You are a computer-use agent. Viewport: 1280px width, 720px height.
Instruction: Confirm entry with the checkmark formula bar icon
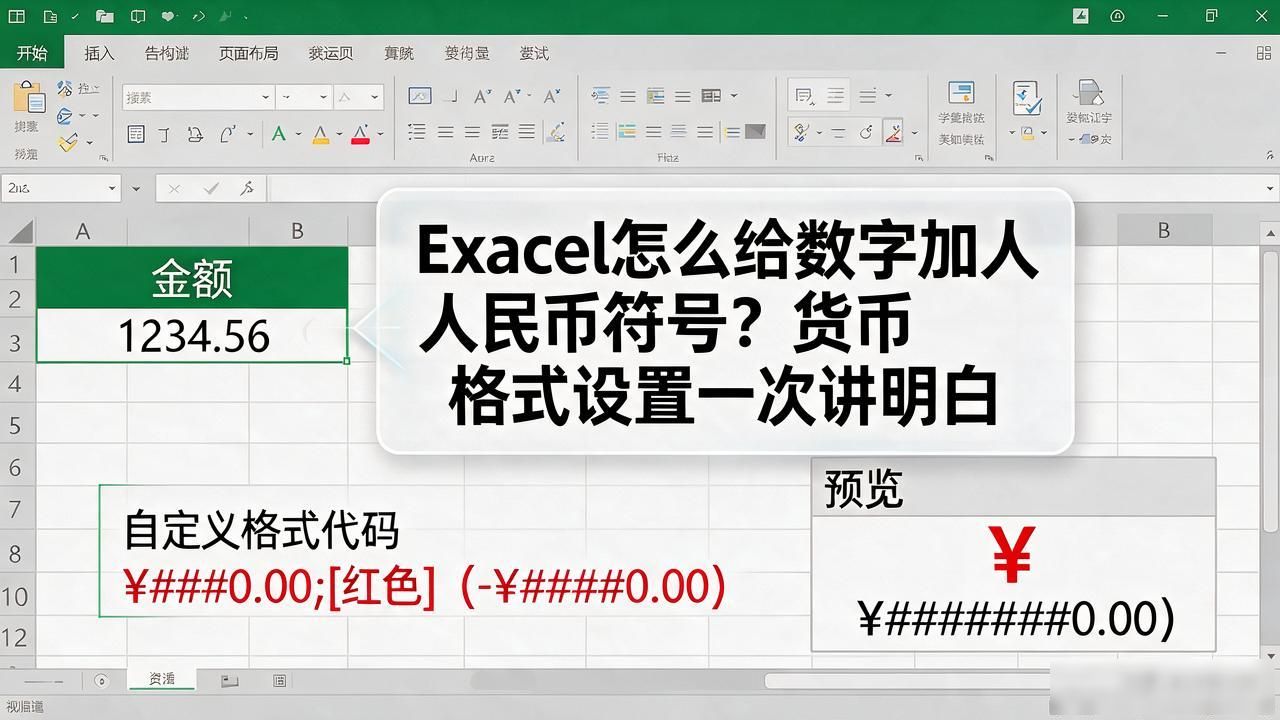point(211,188)
